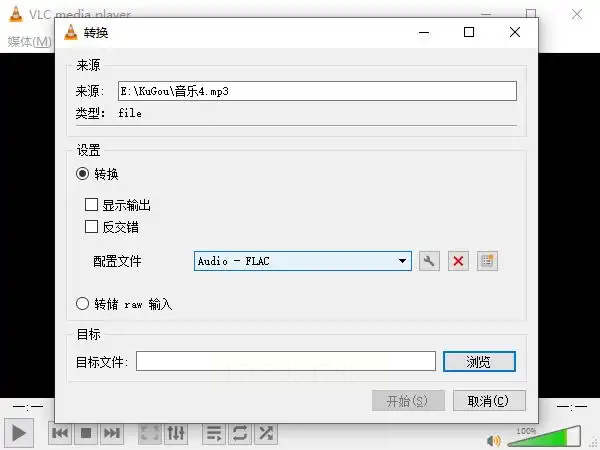600x450 pixels.
Task: Click the VLC cone icon in dialog title
Action: coord(71,32)
